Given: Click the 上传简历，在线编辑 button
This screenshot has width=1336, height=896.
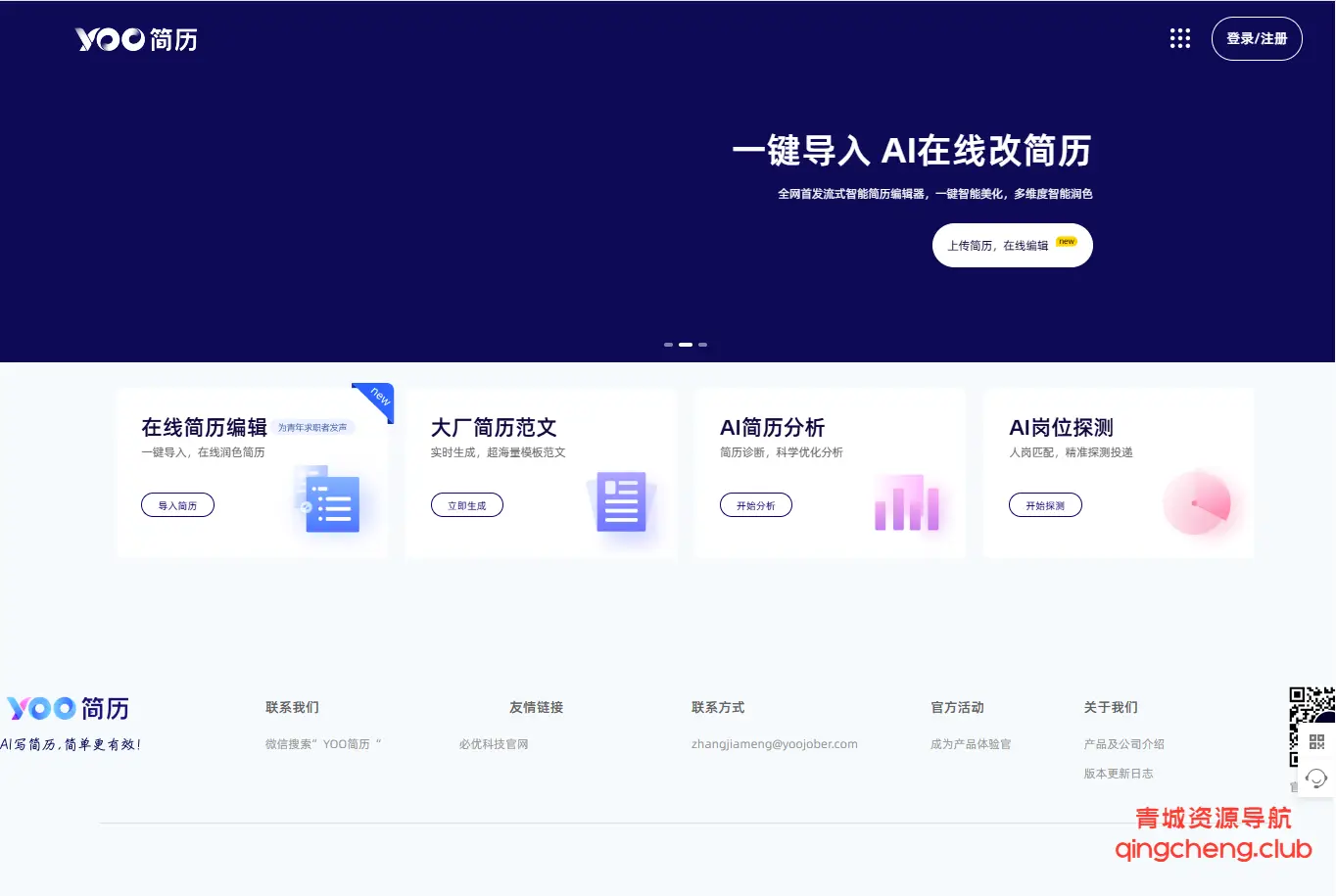Looking at the screenshot, I should click(1011, 245).
